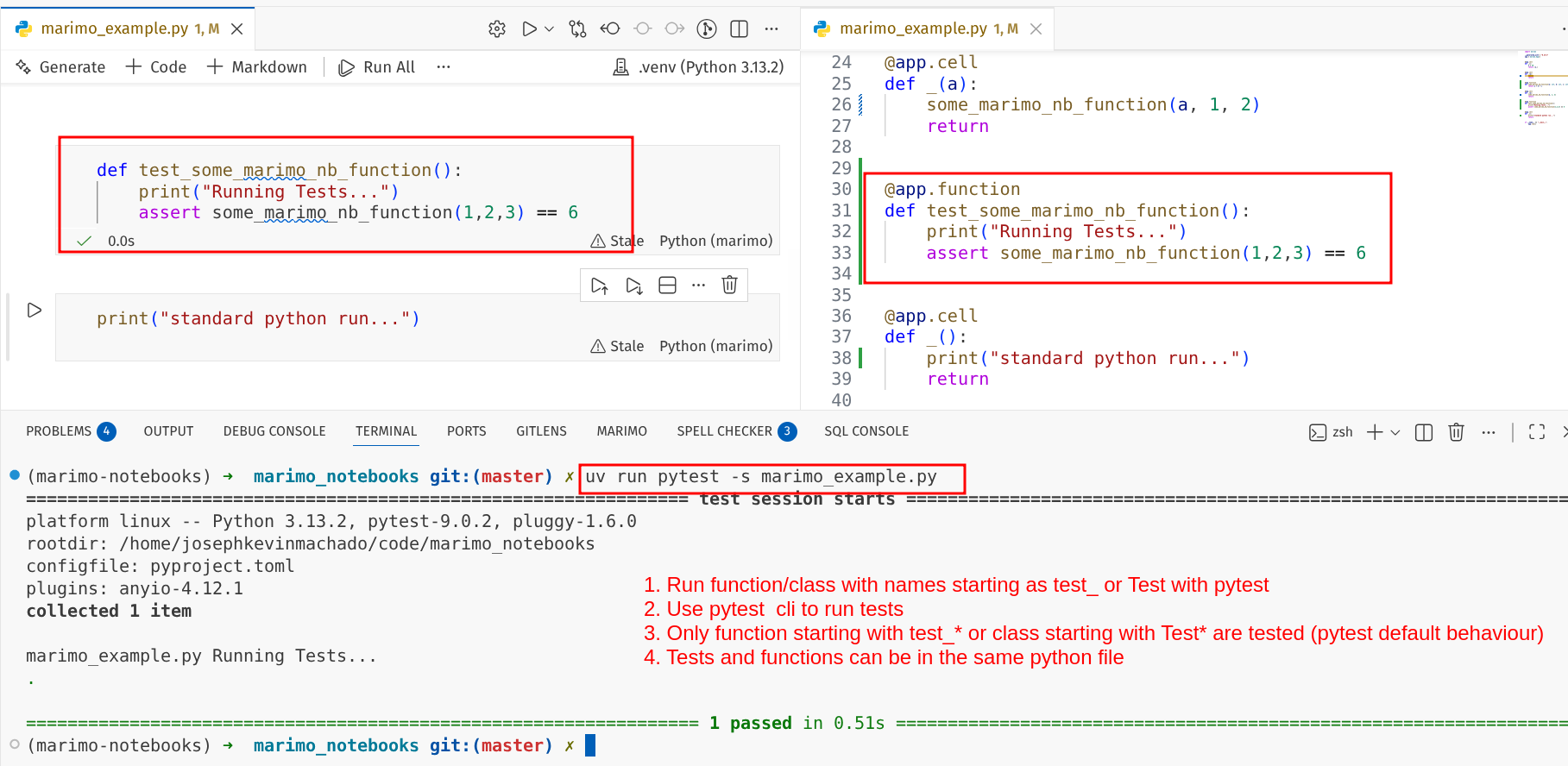Open notebook settings gear icon
This screenshot has width=1568, height=766.
[x=497, y=28]
